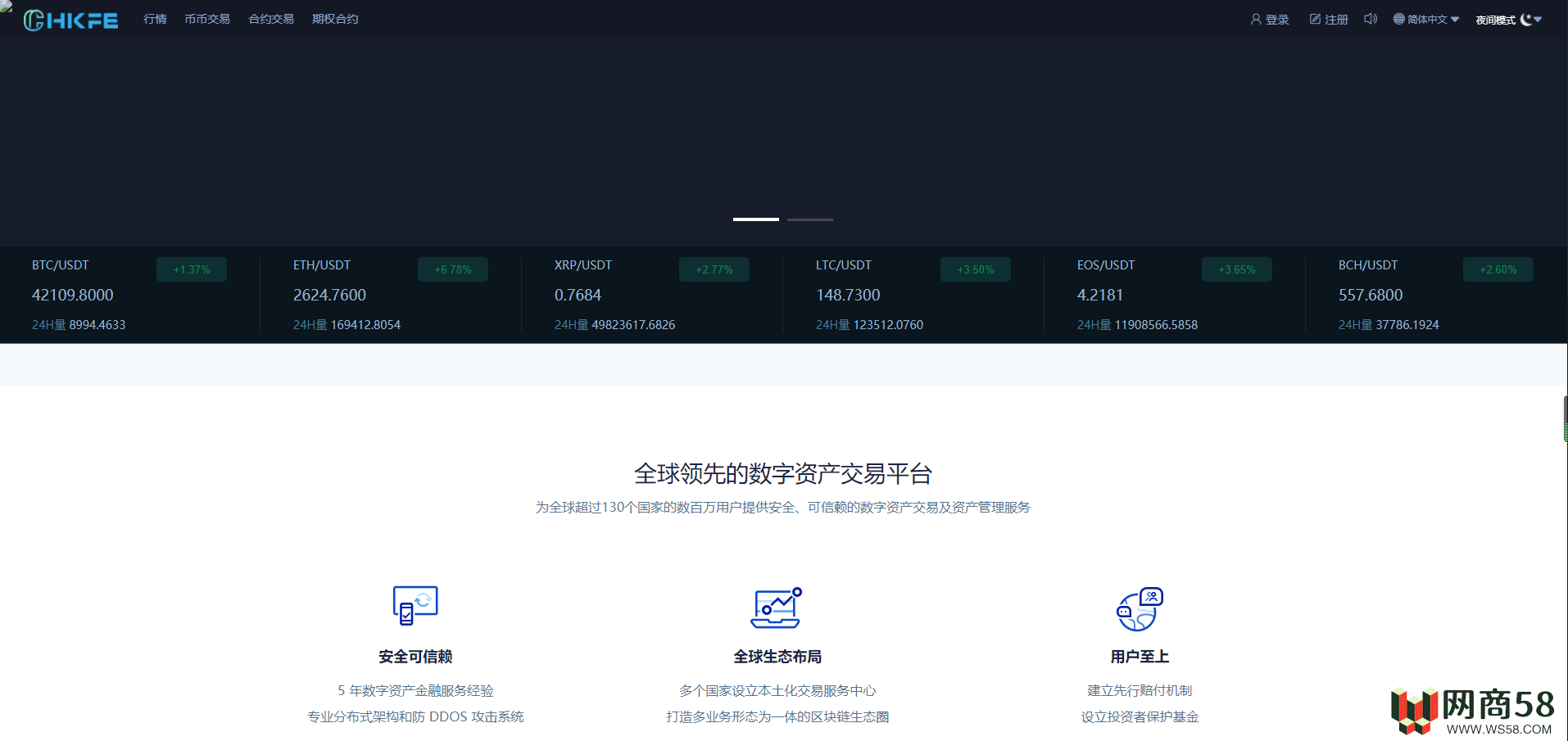Click the user icon beside 登录
The width and height of the screenshot is (1568, 741).
point(1256,19)
